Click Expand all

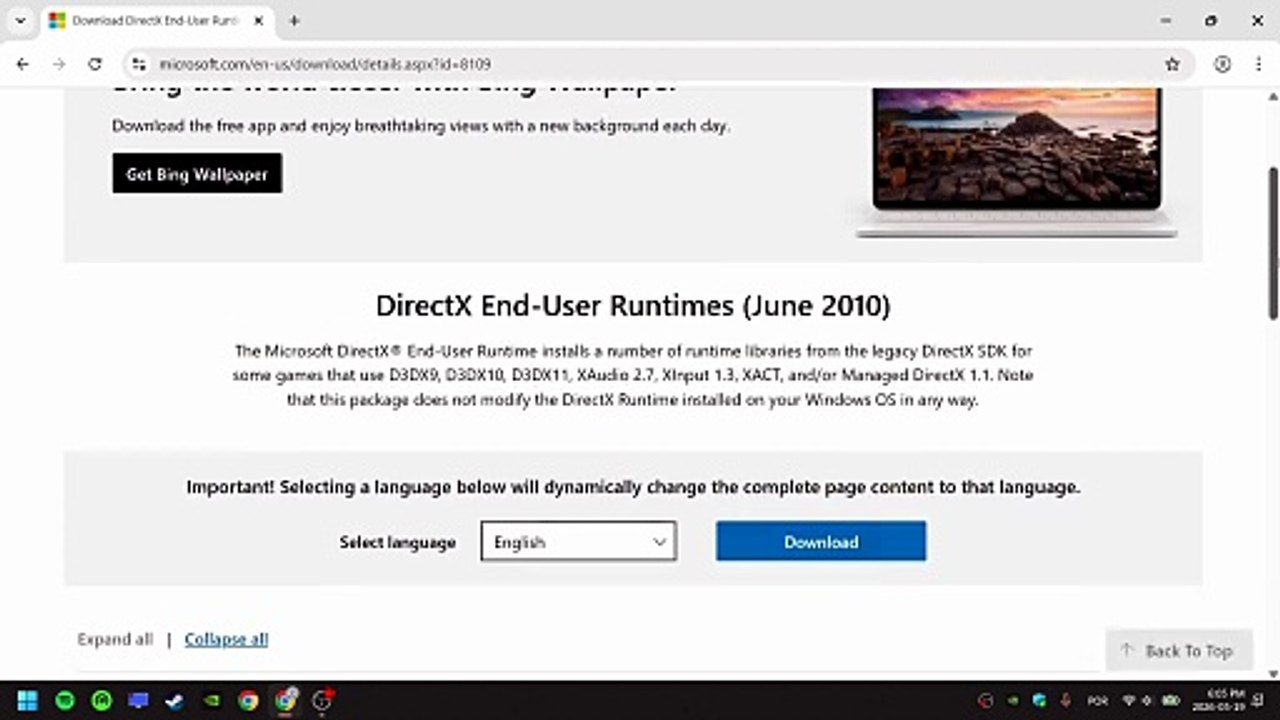[x=115, y=639]
